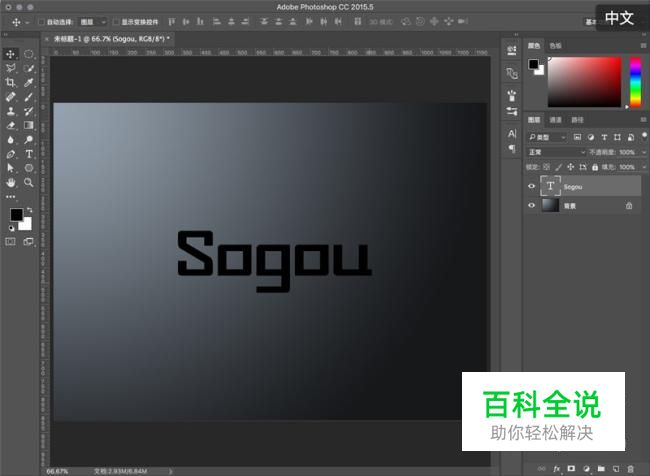Screen dimensions: 650x476
Task: Open the Paragraph panel icon
Action: (x=512, y=148)
